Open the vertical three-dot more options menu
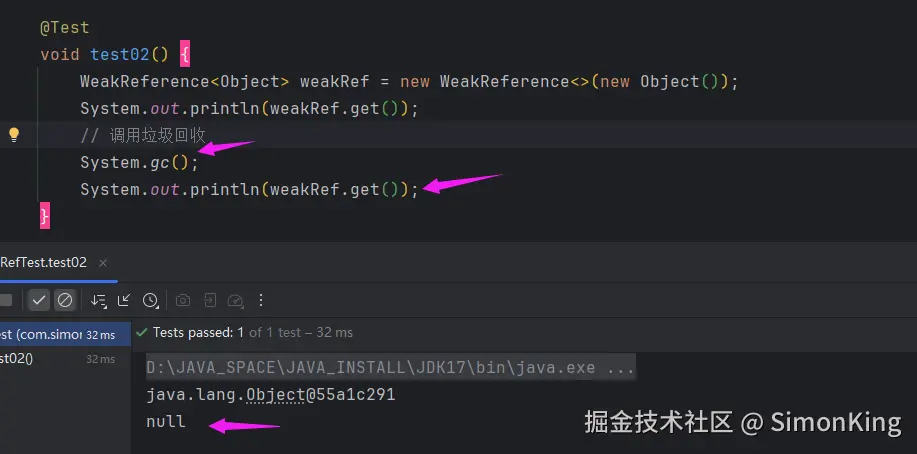Screen dimensions: 917x454 pos(261,300)
